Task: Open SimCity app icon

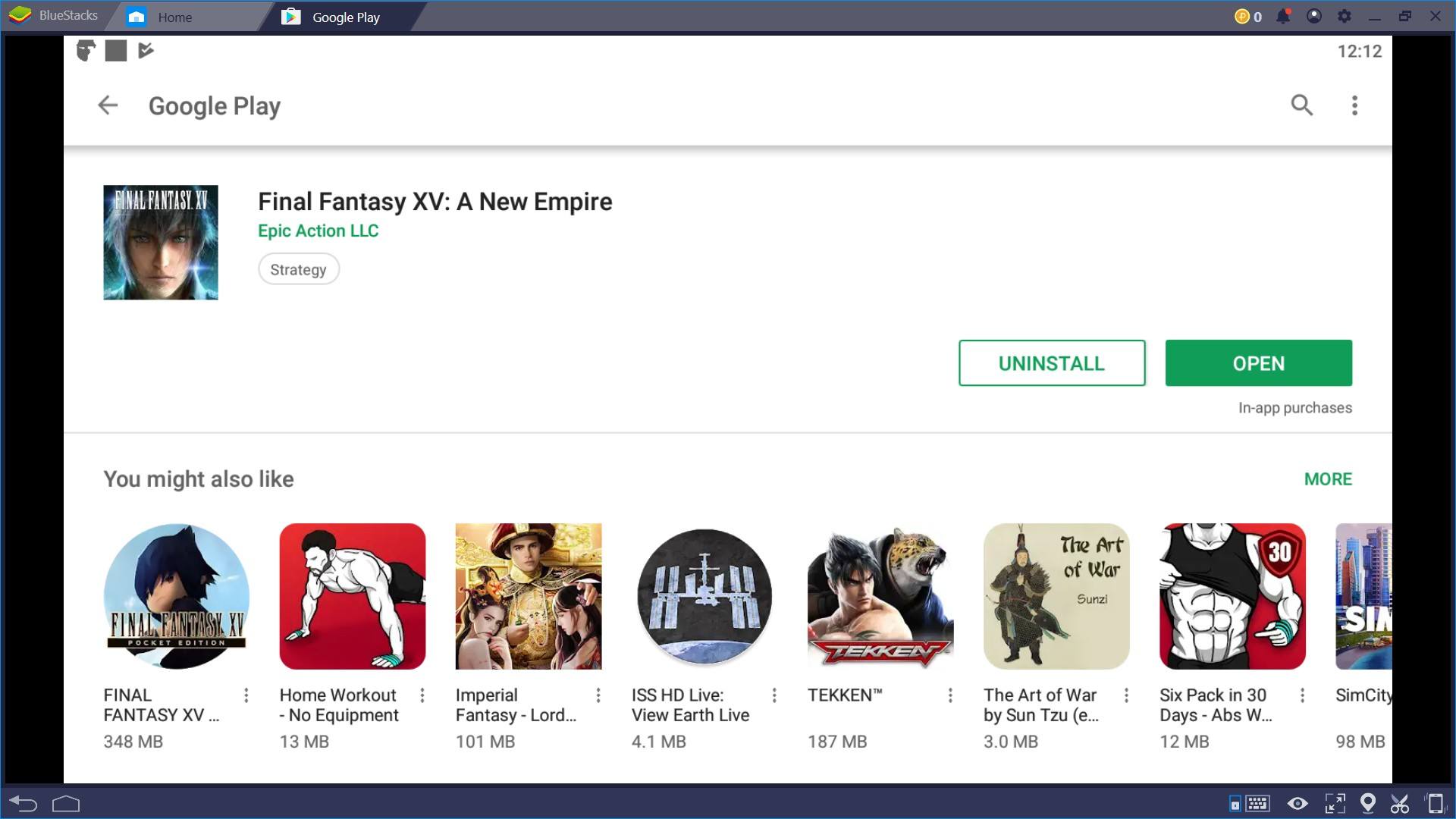Action: pos(1363,596)
